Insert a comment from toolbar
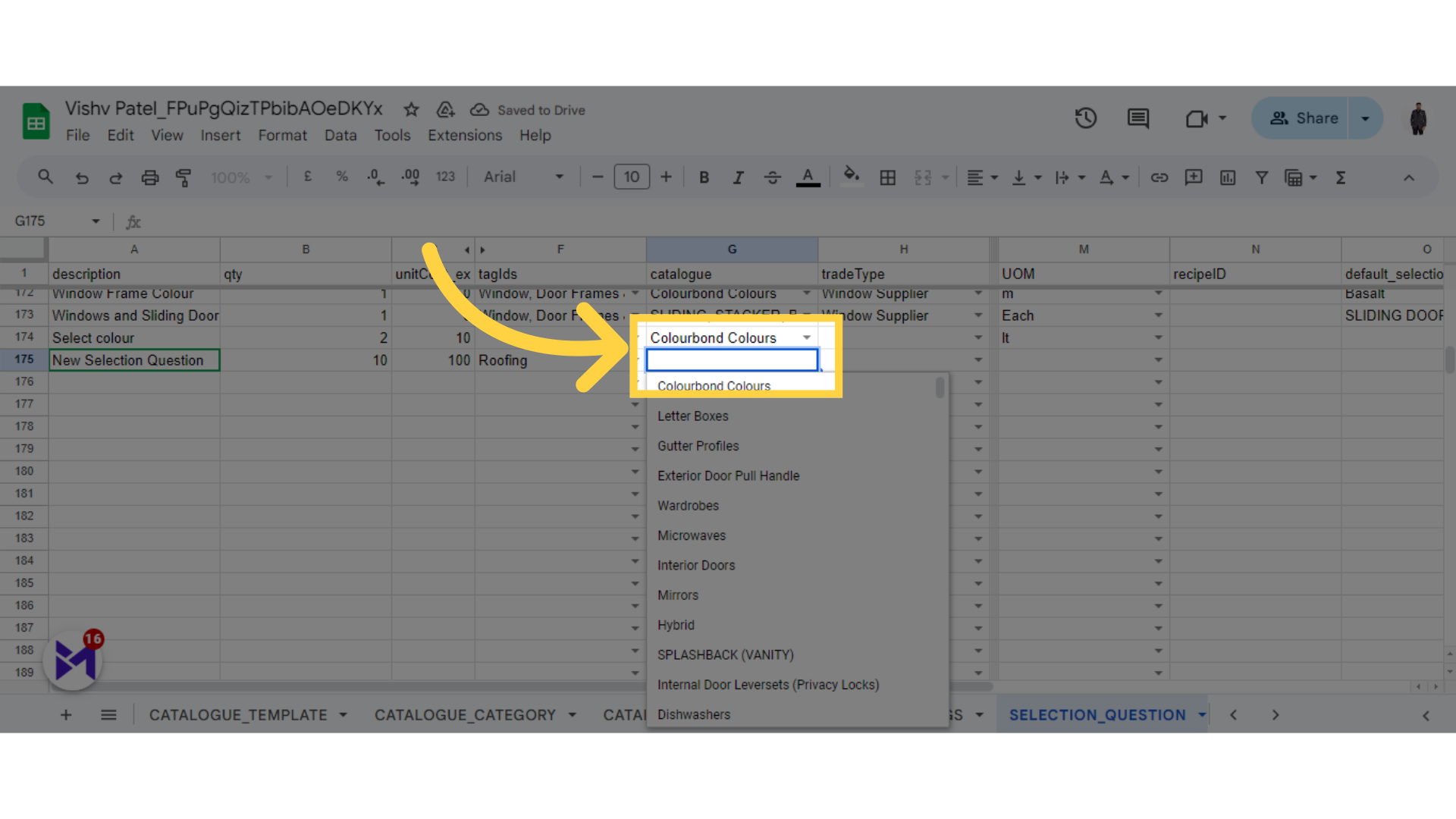 point(1194,177)
